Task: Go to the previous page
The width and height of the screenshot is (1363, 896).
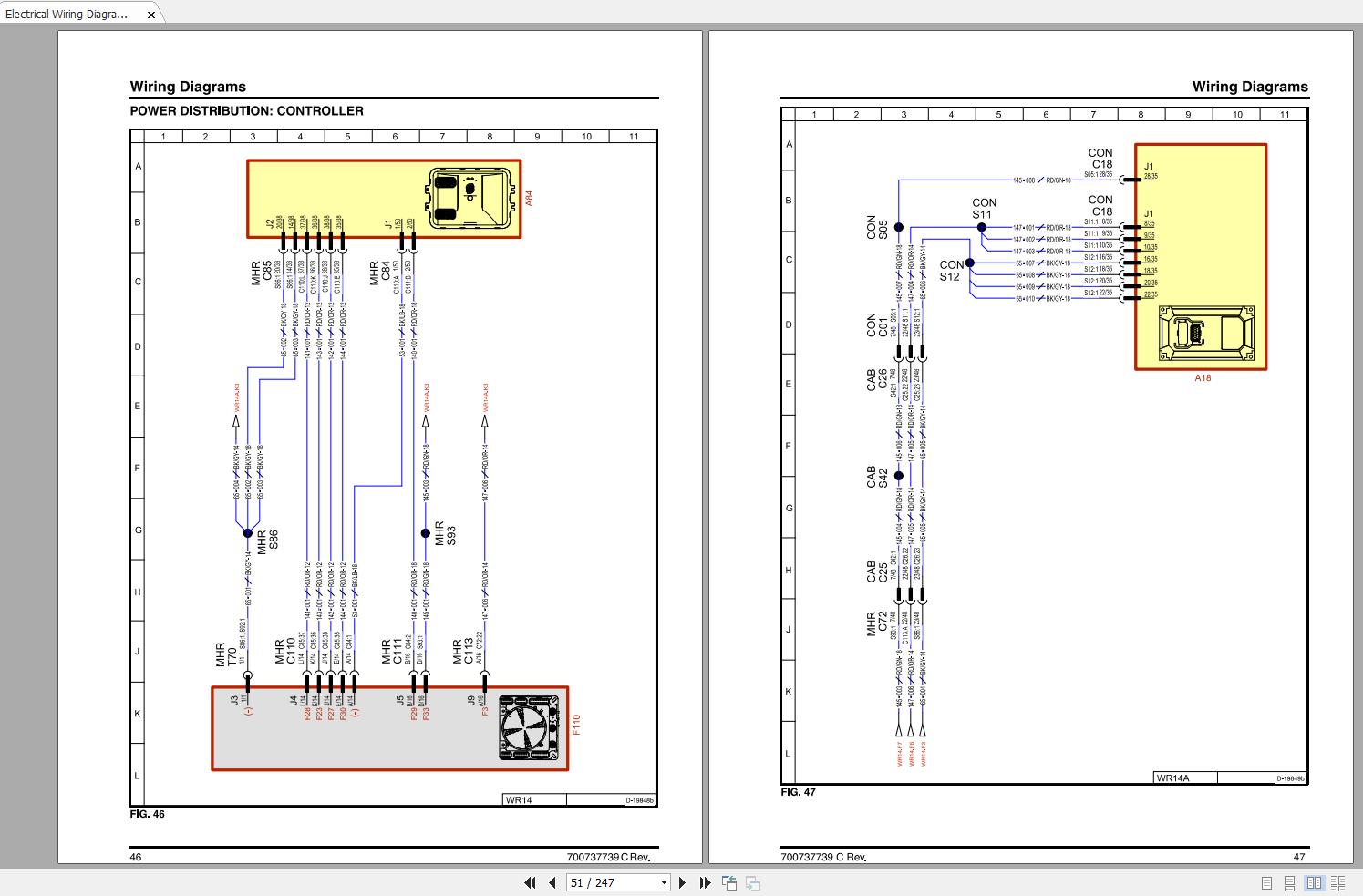Action: tap(552, 882)
